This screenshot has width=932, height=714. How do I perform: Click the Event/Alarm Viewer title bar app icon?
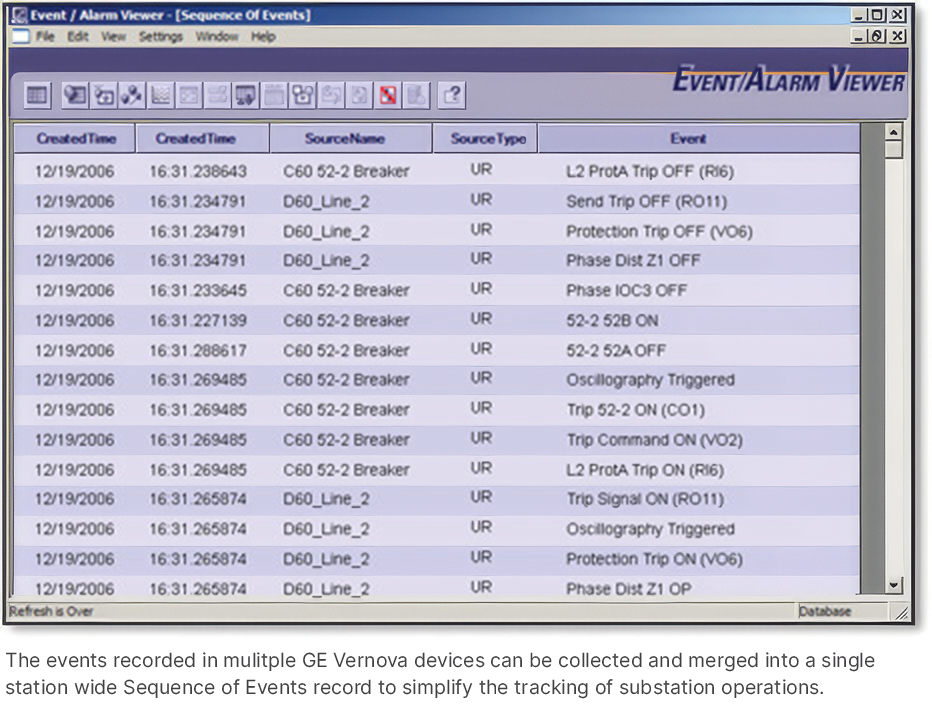tap(19, 15)
